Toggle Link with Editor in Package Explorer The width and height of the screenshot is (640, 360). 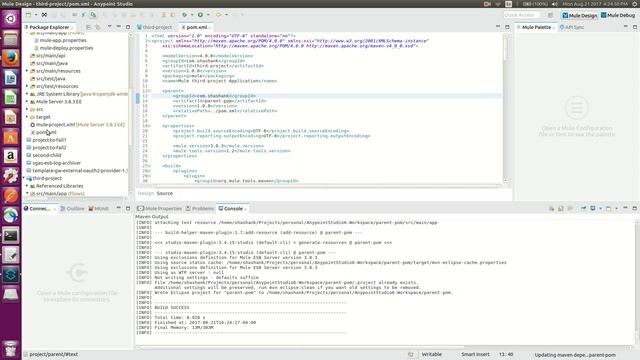pos(98,27)
